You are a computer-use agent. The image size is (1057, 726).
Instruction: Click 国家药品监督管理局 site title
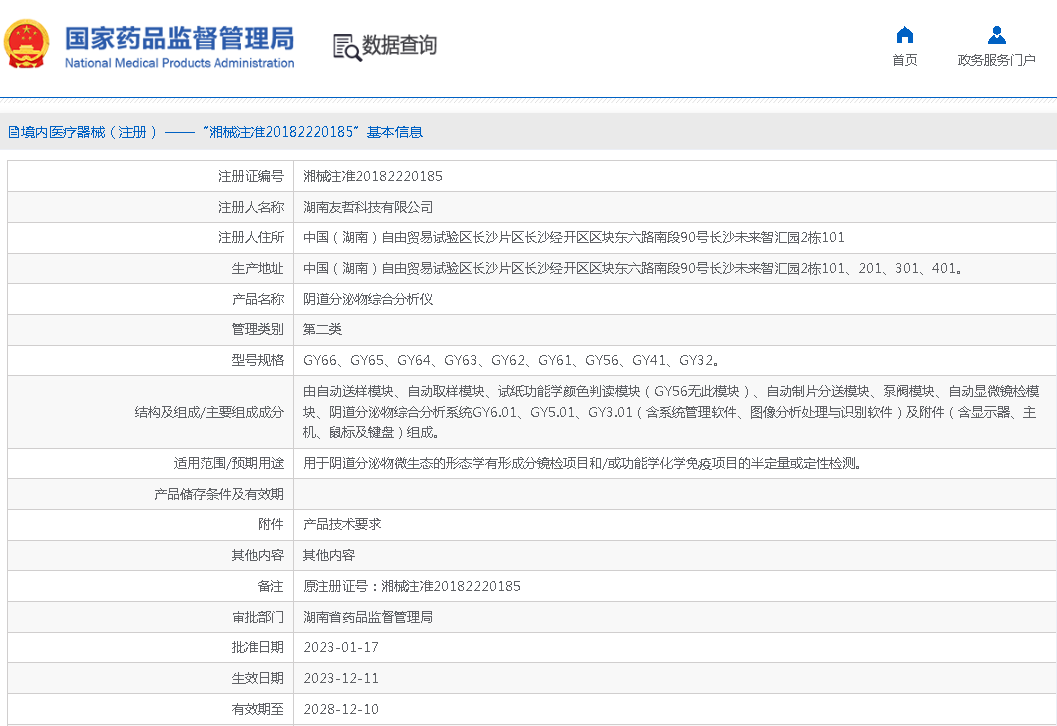click(x=179, y=38)
